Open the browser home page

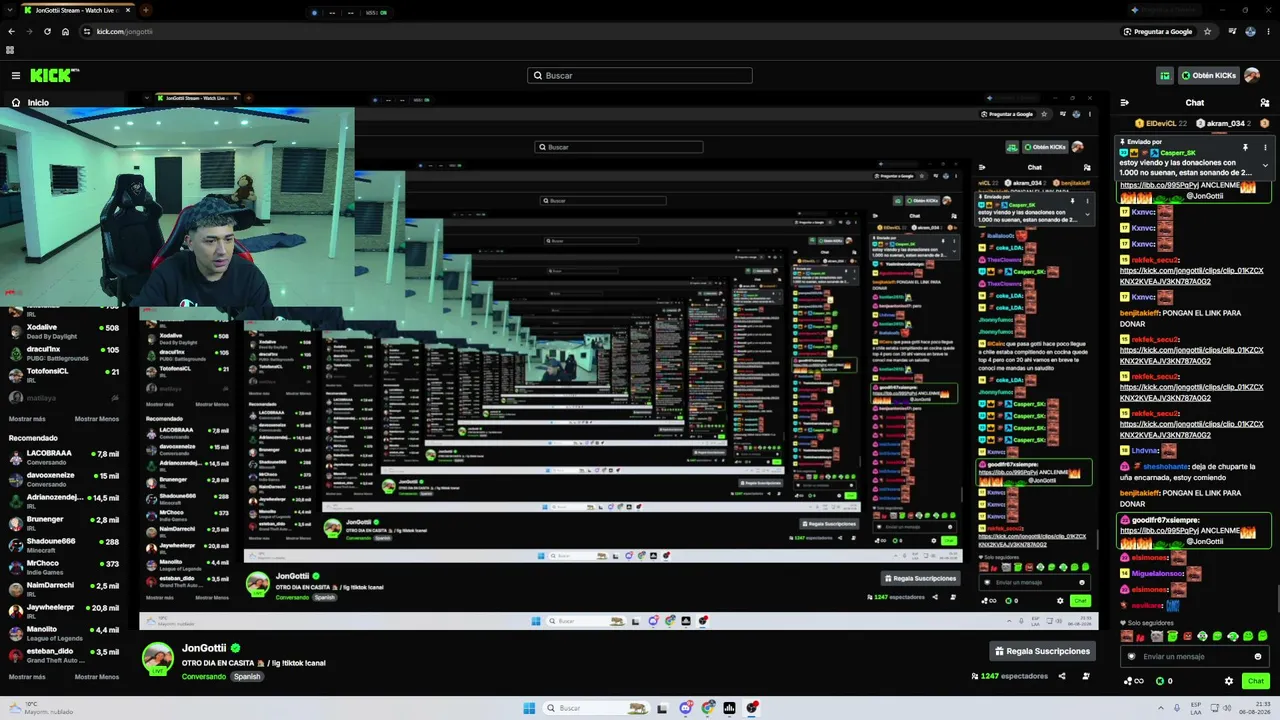coord(65,31)
